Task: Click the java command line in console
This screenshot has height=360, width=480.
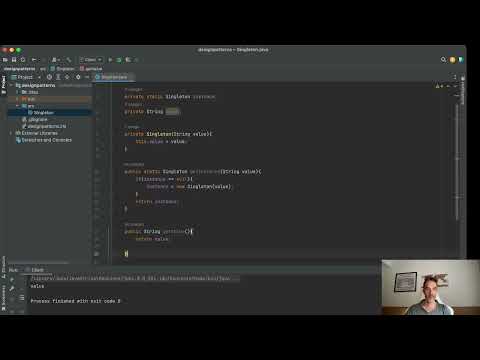Action: tap(135, 278)
